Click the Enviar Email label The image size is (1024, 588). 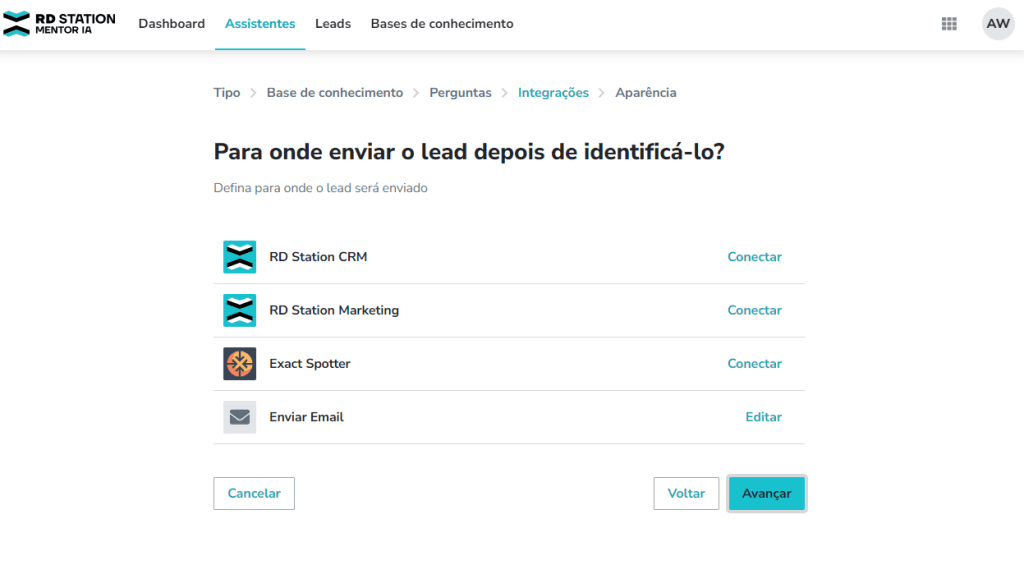(x=306, y=417)
